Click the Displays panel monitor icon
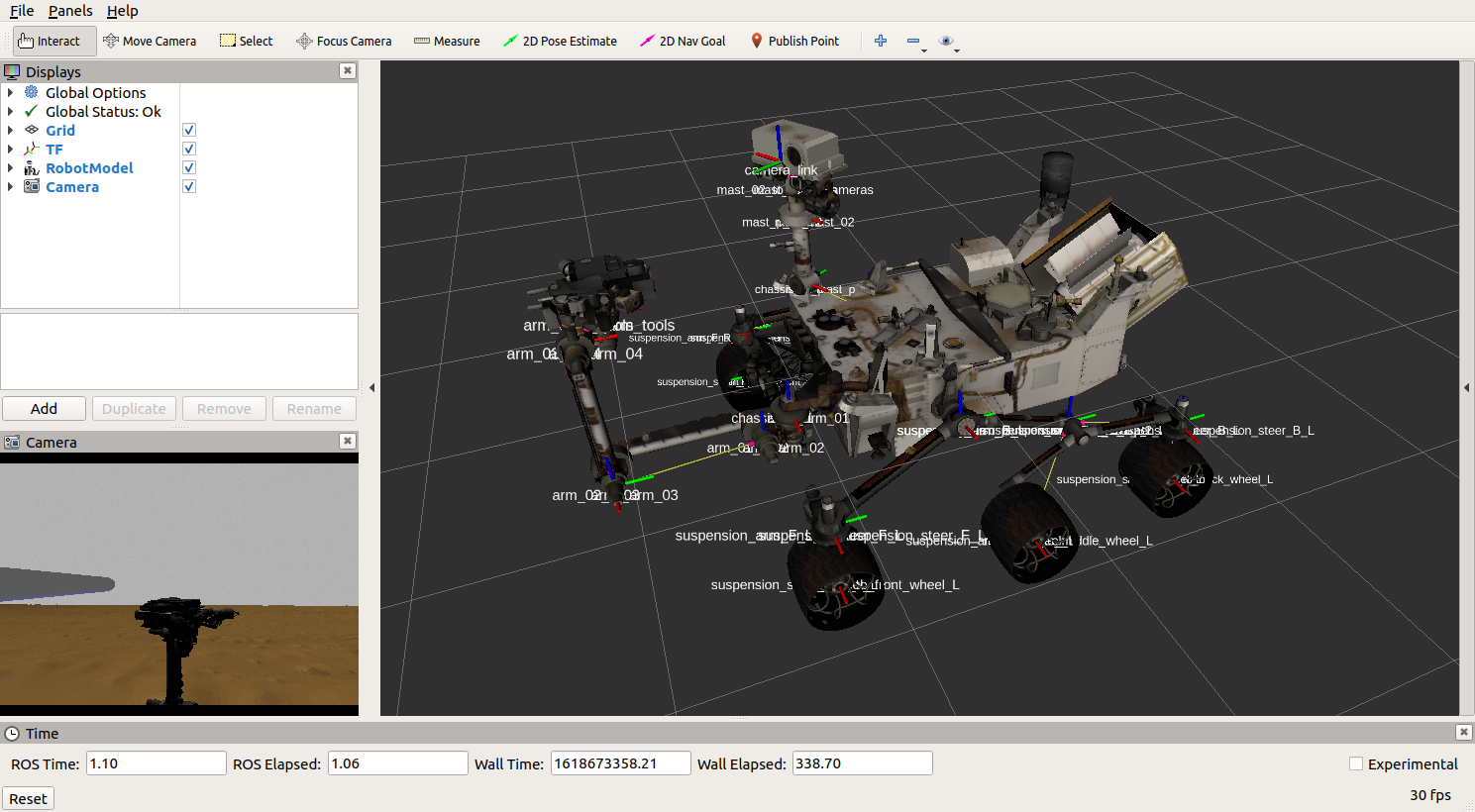 (12, 71)
